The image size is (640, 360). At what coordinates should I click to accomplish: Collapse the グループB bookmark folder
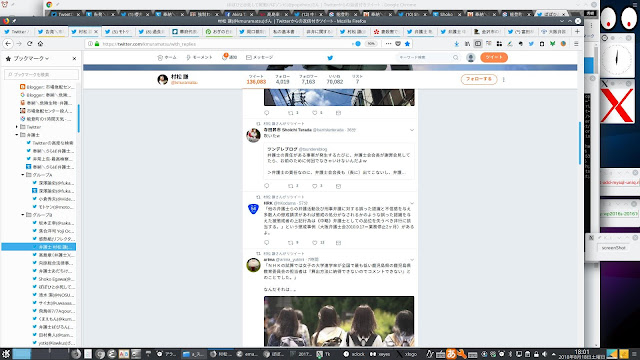pyautogui.click(x=23, y=215)
